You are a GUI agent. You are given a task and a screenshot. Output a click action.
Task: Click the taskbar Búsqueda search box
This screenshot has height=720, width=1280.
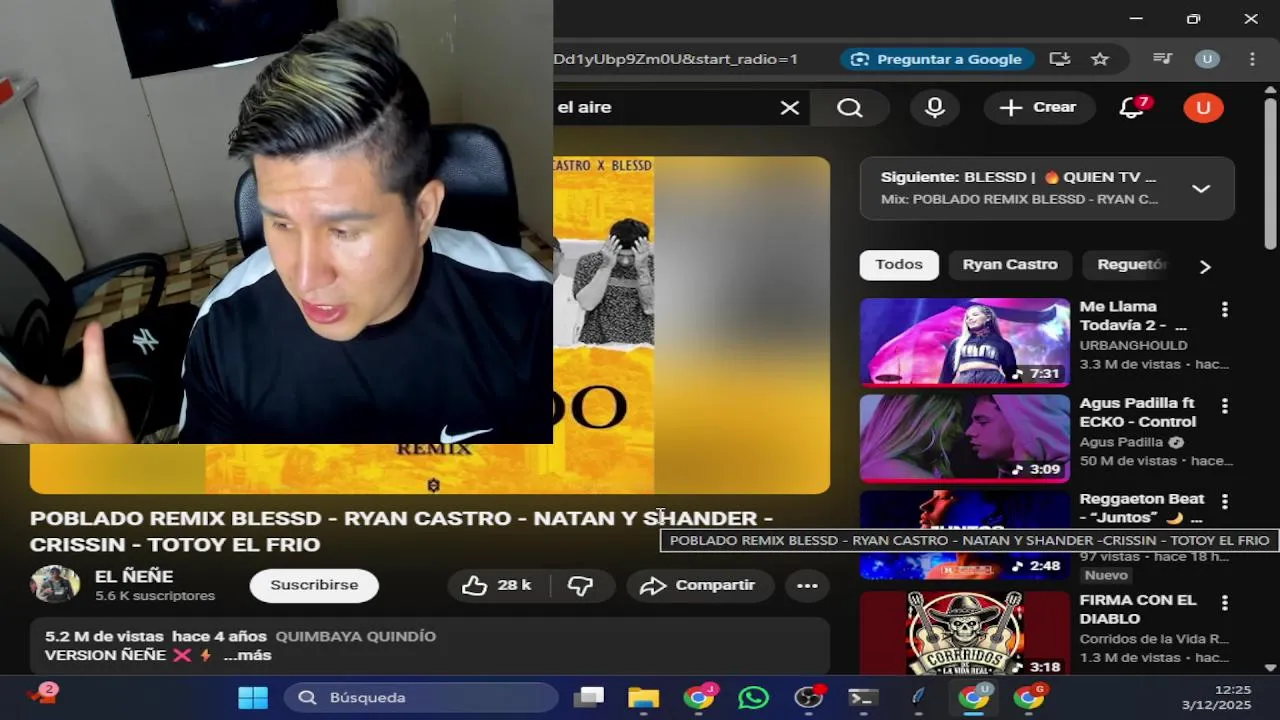click(421, 697)
